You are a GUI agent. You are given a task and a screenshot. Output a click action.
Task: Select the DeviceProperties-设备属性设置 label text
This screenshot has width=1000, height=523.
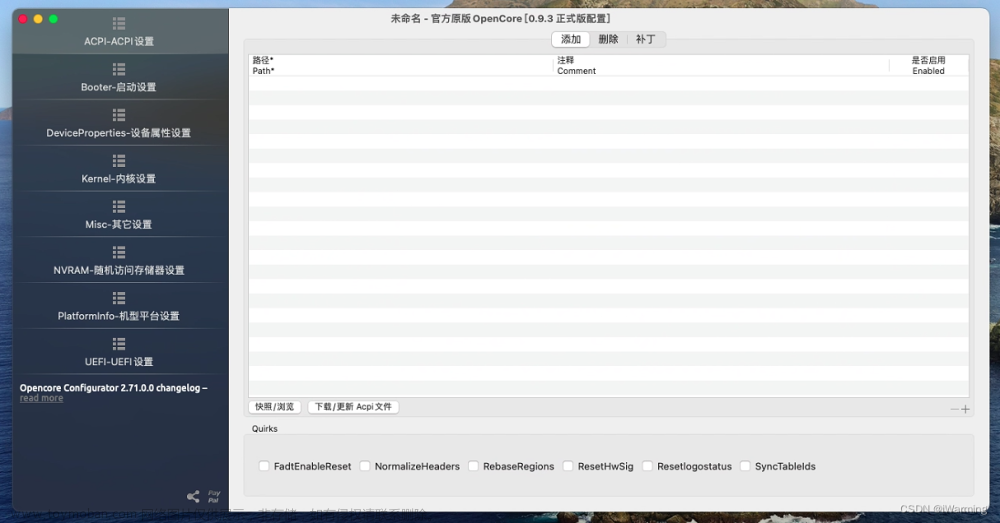click(119, 133)
